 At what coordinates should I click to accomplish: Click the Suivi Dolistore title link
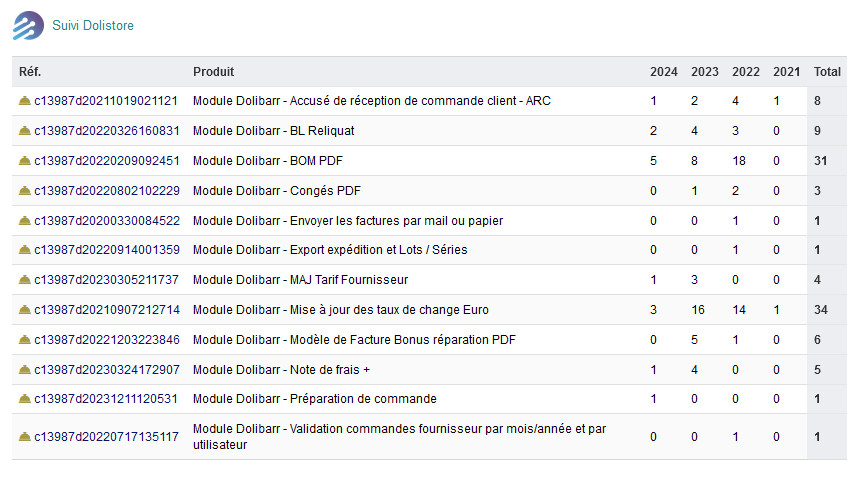[x=93, y=25]
